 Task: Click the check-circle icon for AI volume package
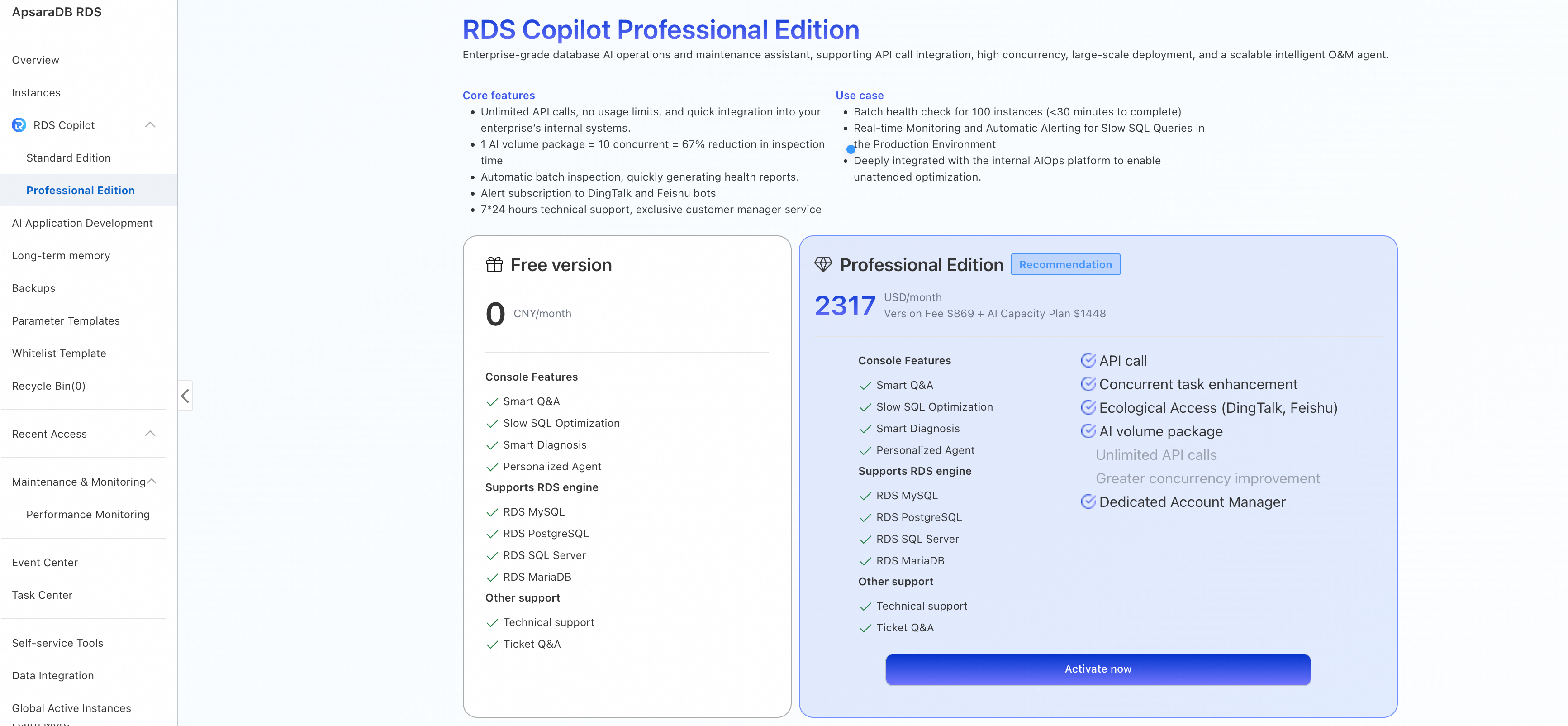(x=1088, y=431)
